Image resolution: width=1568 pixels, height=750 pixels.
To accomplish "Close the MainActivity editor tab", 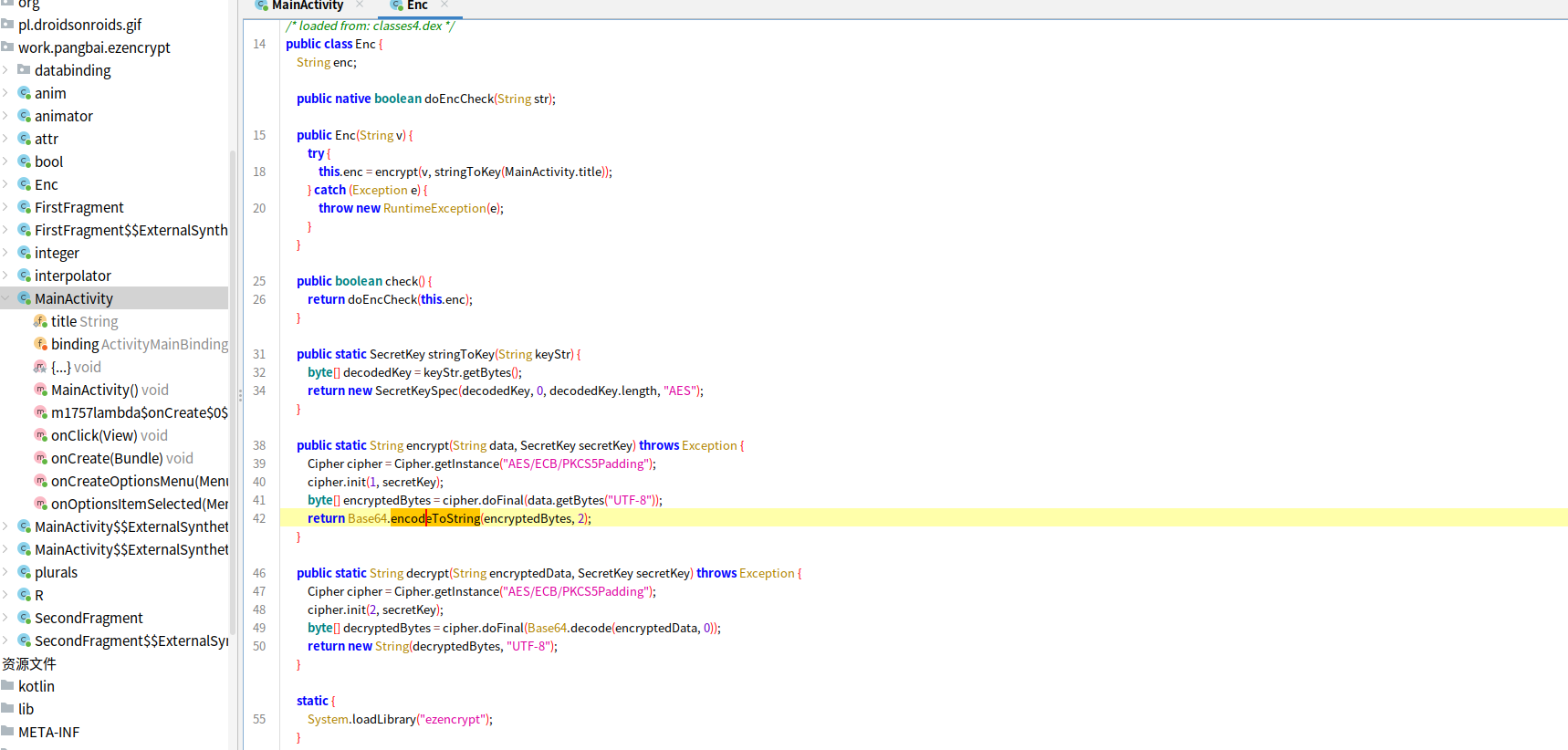I will (360, 5).
